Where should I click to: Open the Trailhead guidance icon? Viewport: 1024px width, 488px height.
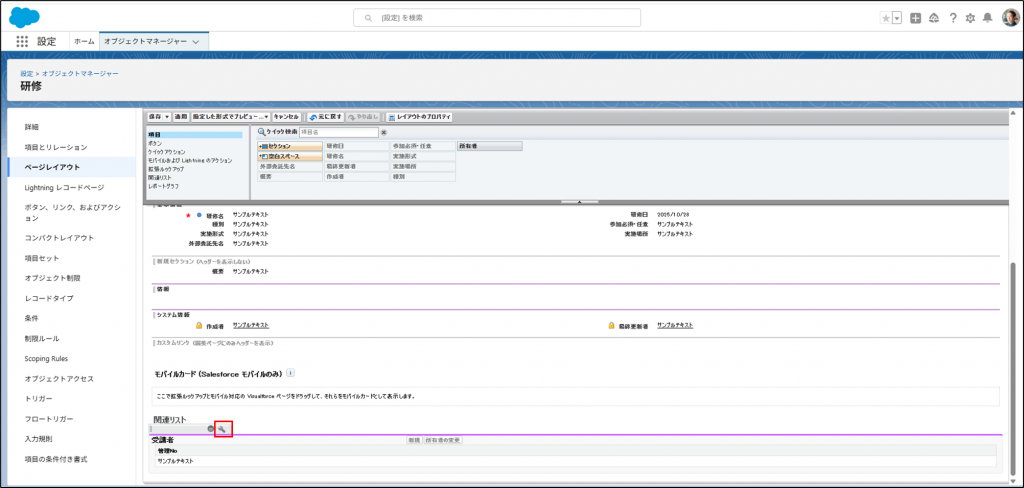coord(934,18)
